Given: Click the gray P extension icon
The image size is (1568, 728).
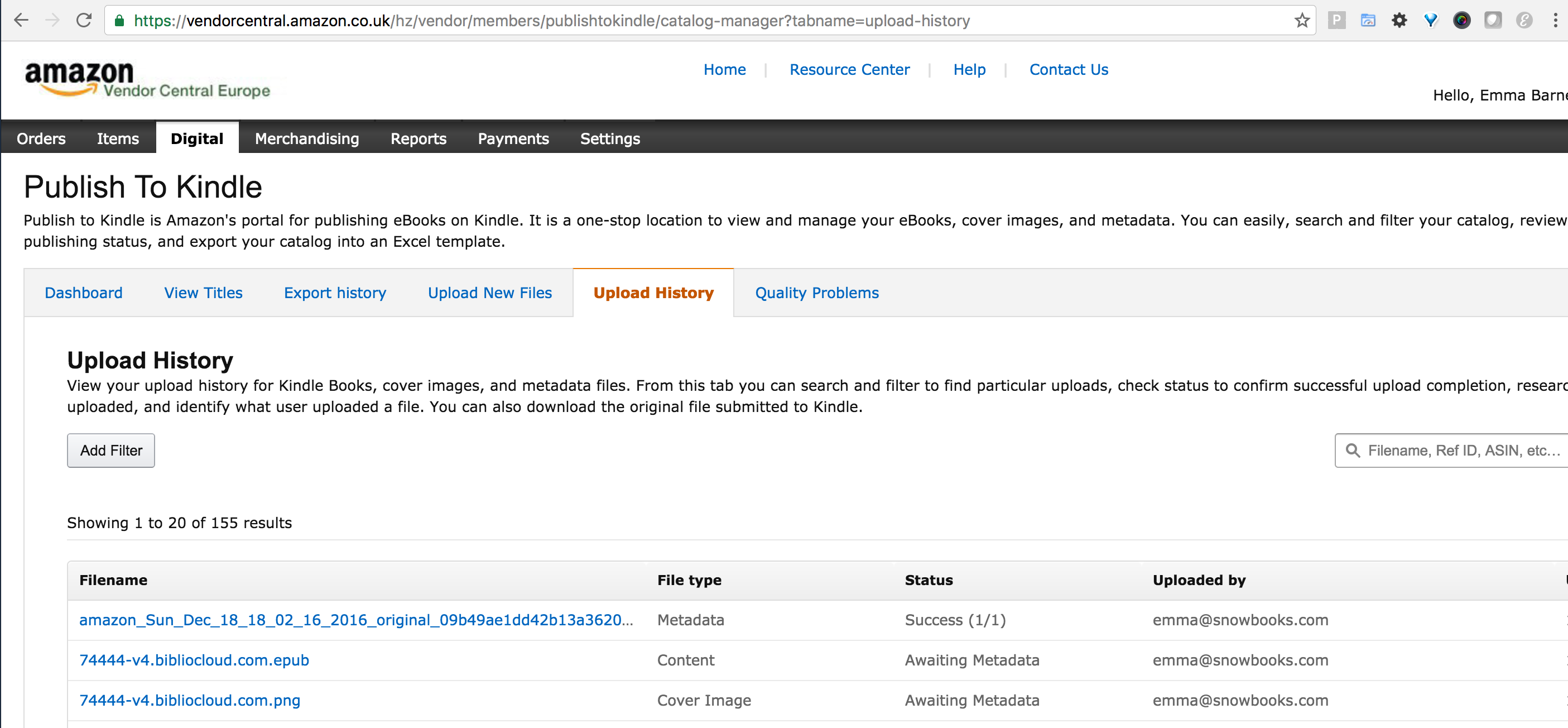Looking at the screenshot, I should 1336,21.
